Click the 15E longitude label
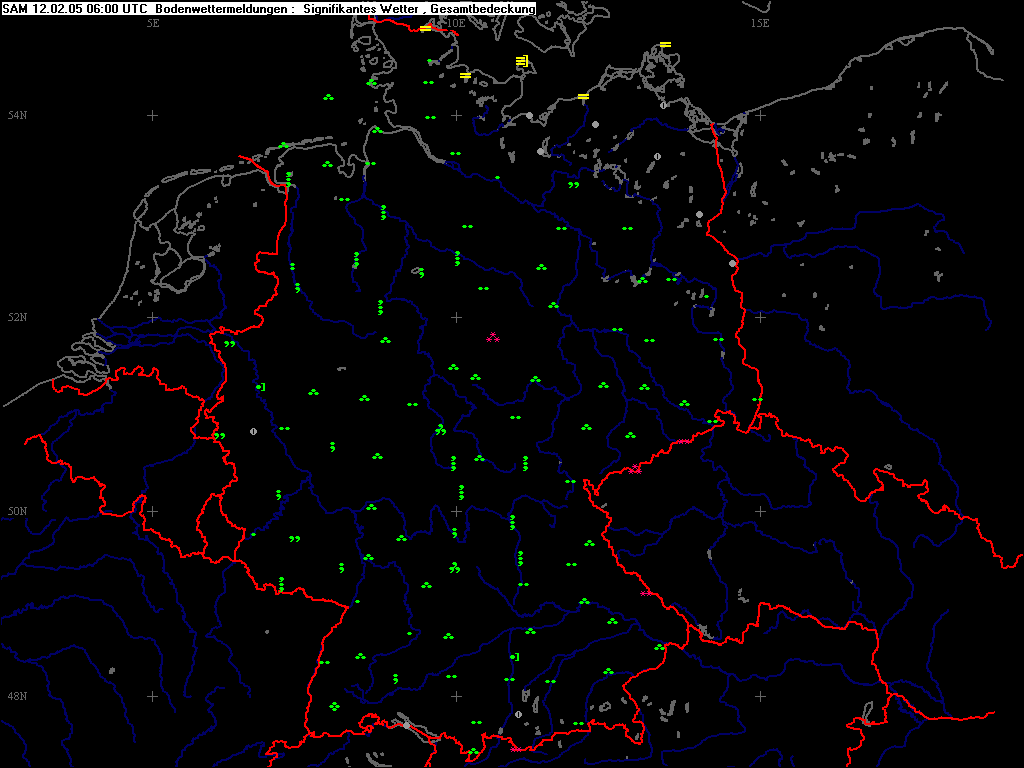The image size is (1024, 768). (760, 23)
